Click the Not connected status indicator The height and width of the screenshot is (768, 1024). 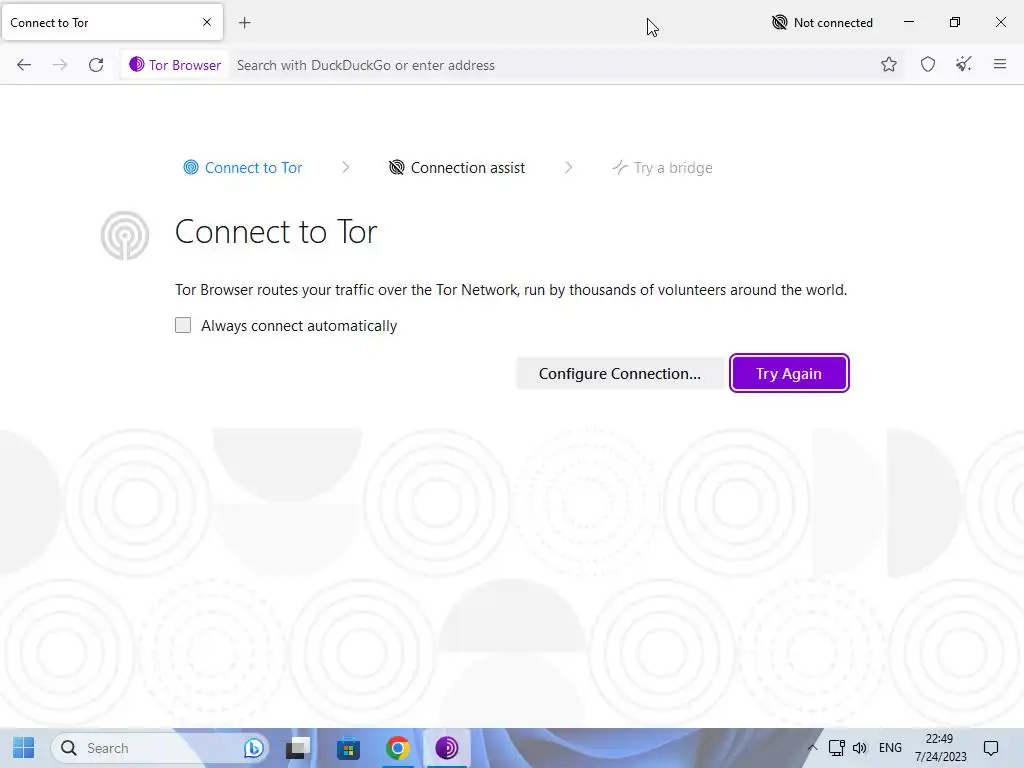pos(822,23)
